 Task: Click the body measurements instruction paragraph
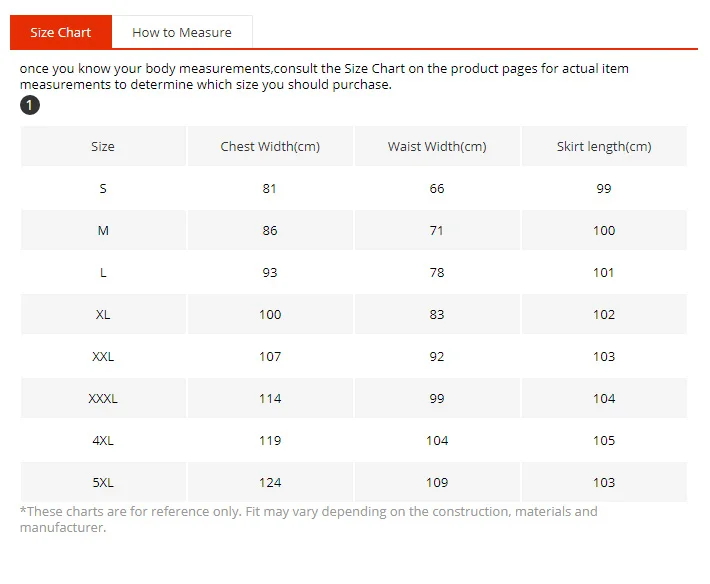(324, 77)
